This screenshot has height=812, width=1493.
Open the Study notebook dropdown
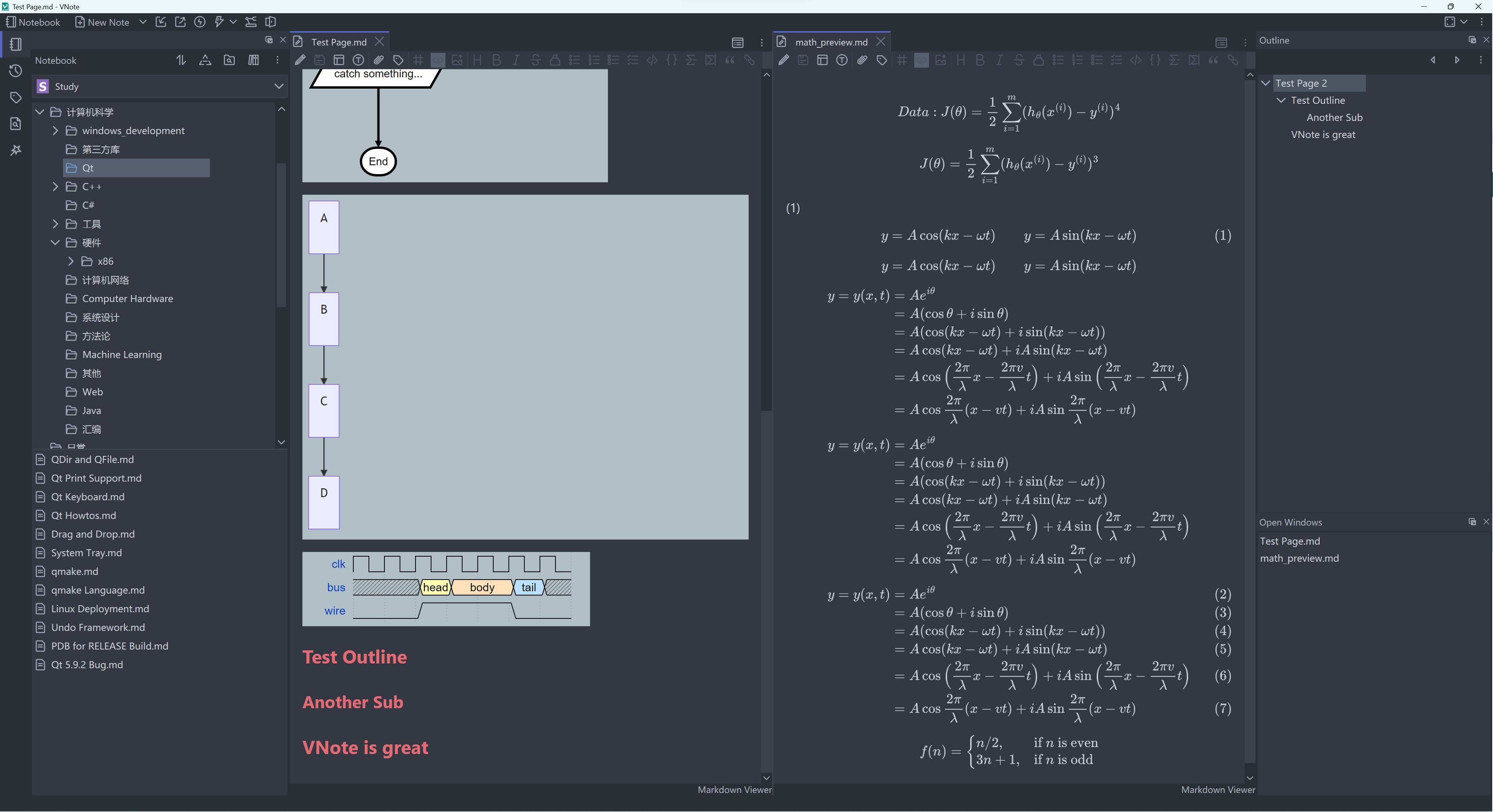click(x=279, y=86)
